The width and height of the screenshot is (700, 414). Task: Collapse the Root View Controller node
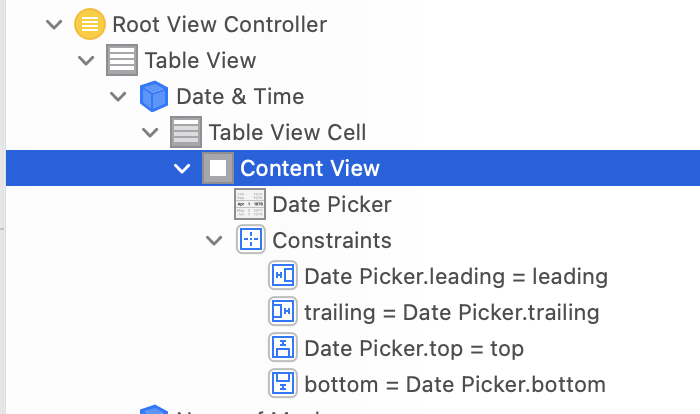pos(54,25)
